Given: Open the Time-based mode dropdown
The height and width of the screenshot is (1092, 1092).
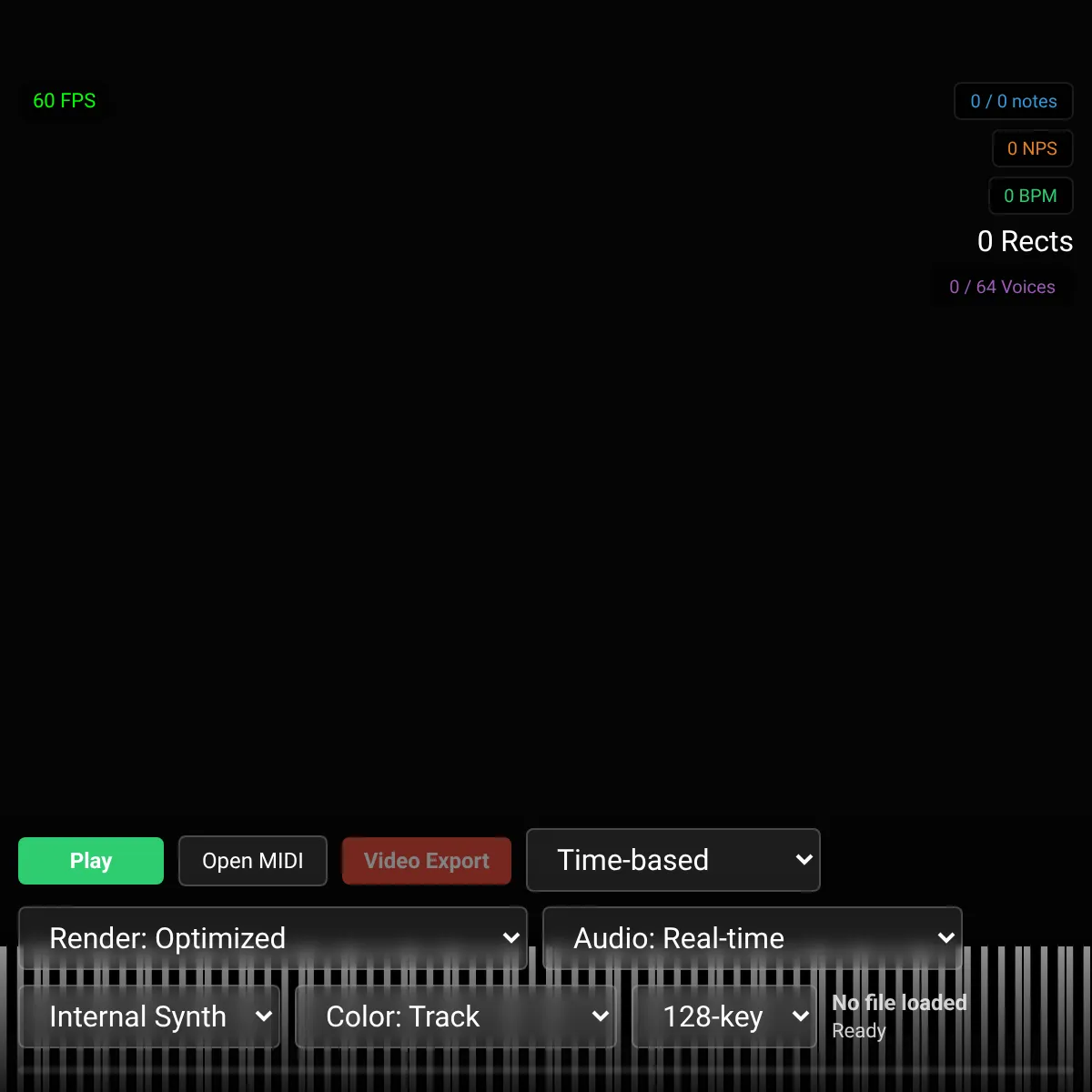Looking at the screenshot, I should tap(672, 860).
